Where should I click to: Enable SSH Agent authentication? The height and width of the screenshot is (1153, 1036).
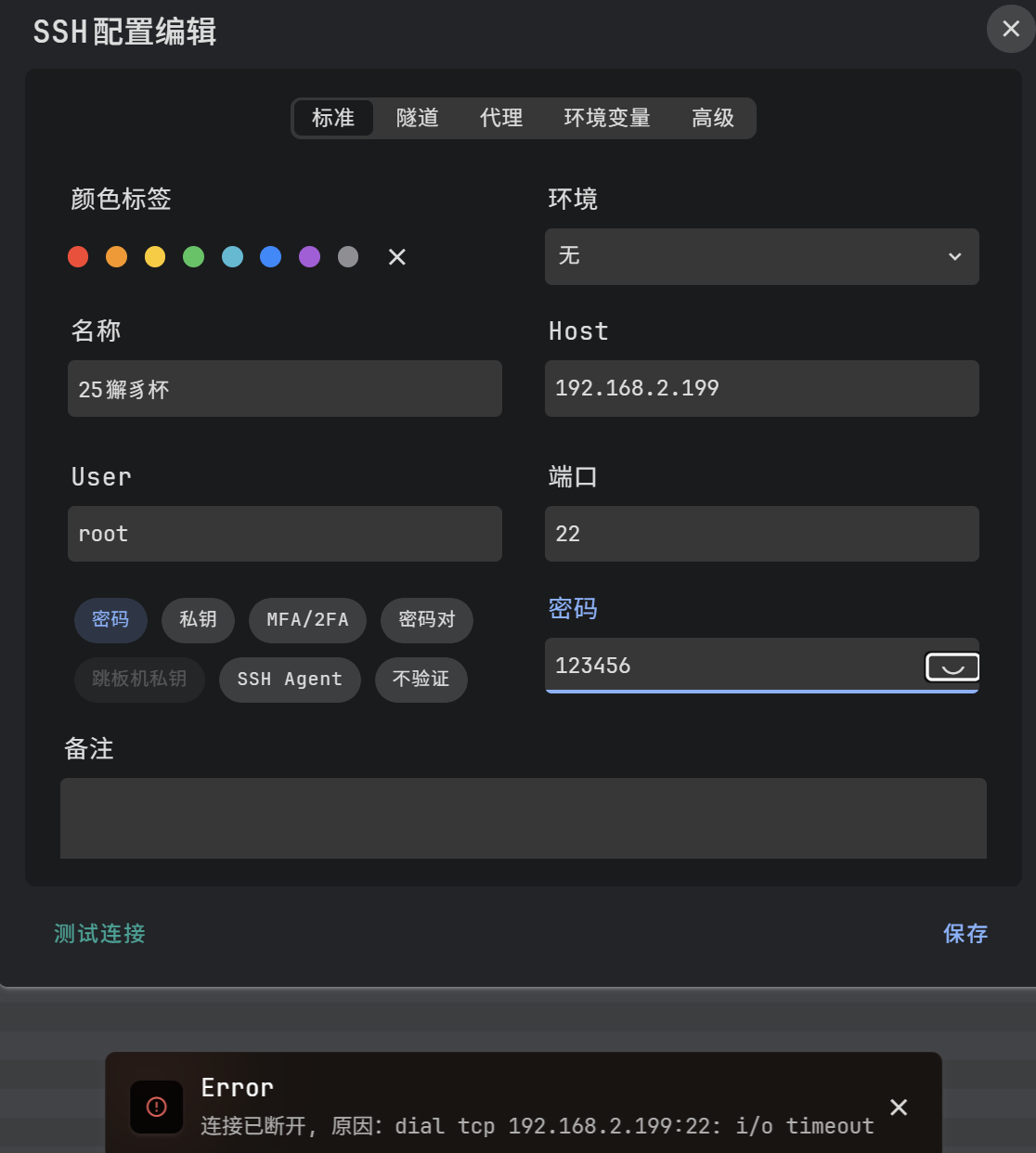290,679
